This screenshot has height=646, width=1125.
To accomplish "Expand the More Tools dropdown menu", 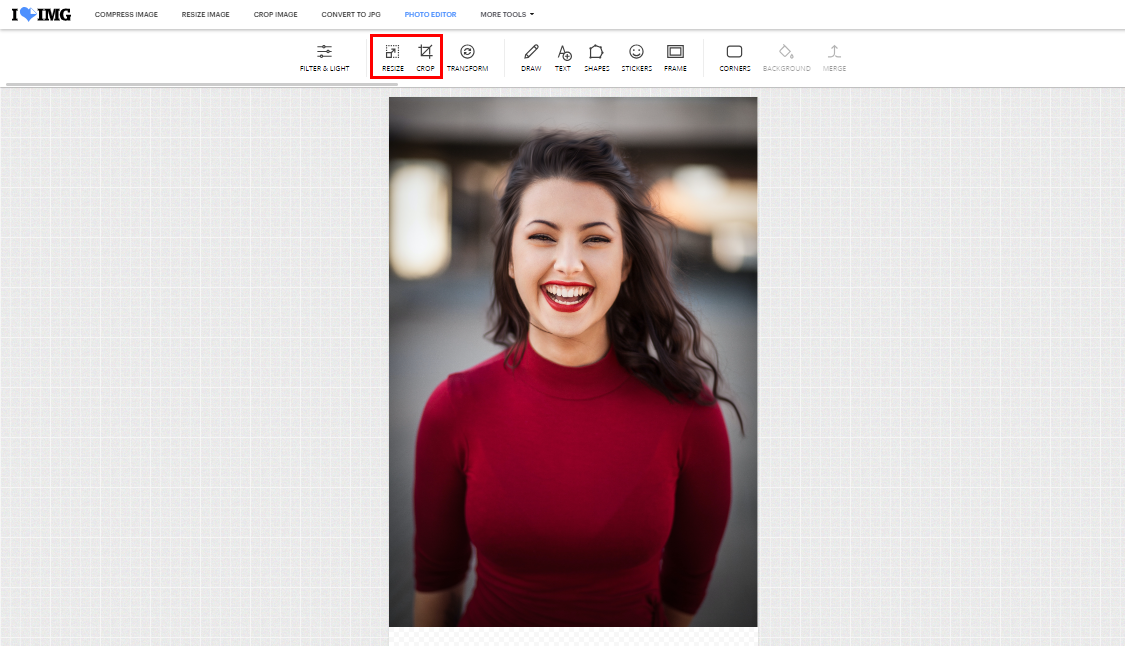I will point(507,15).
